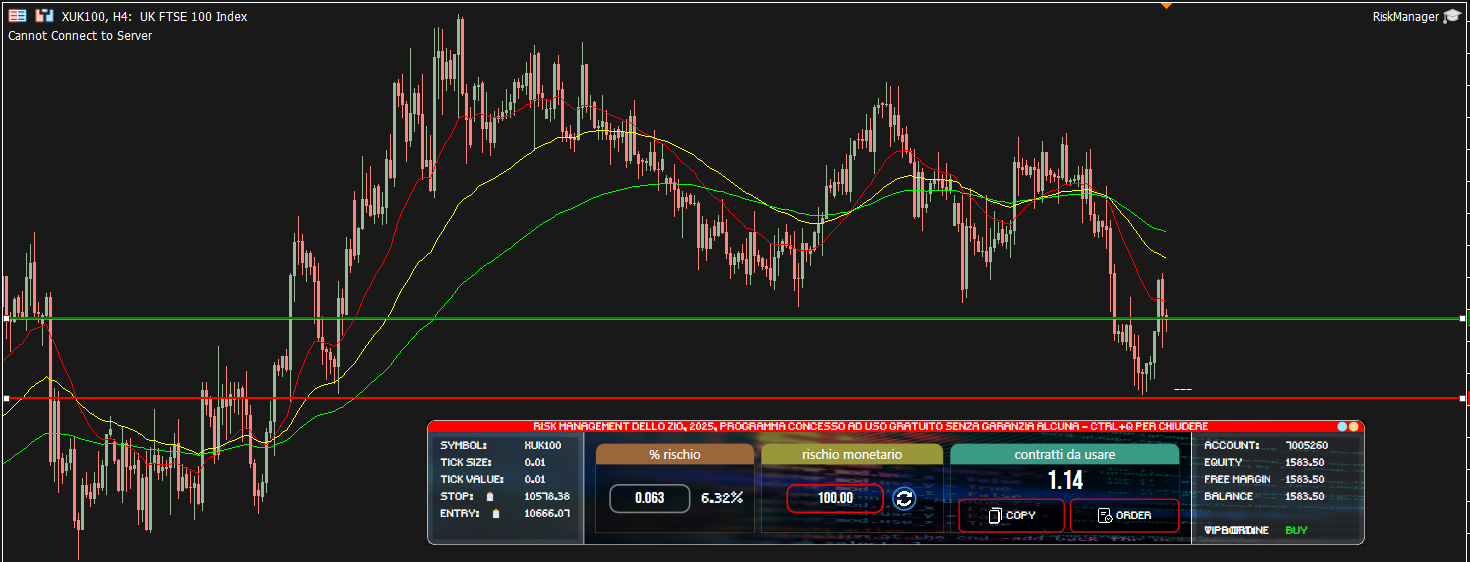Click the FREE MARGIN label
The height and width of the screenshot is (562, 1470).
click(x=1237, y=479)
